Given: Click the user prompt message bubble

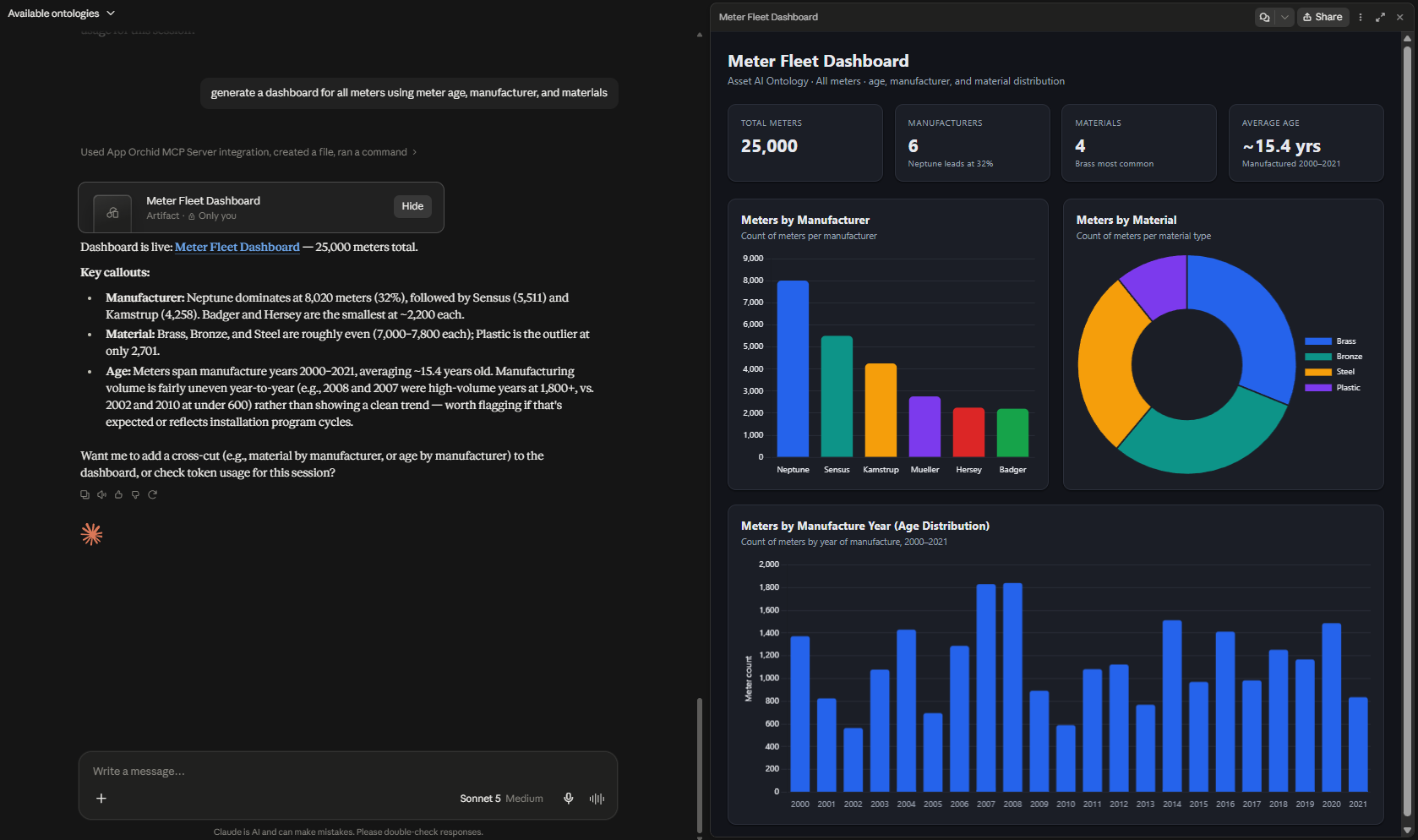Looking at the screenshot, I should pyautogui.click(x=409, y=93).
